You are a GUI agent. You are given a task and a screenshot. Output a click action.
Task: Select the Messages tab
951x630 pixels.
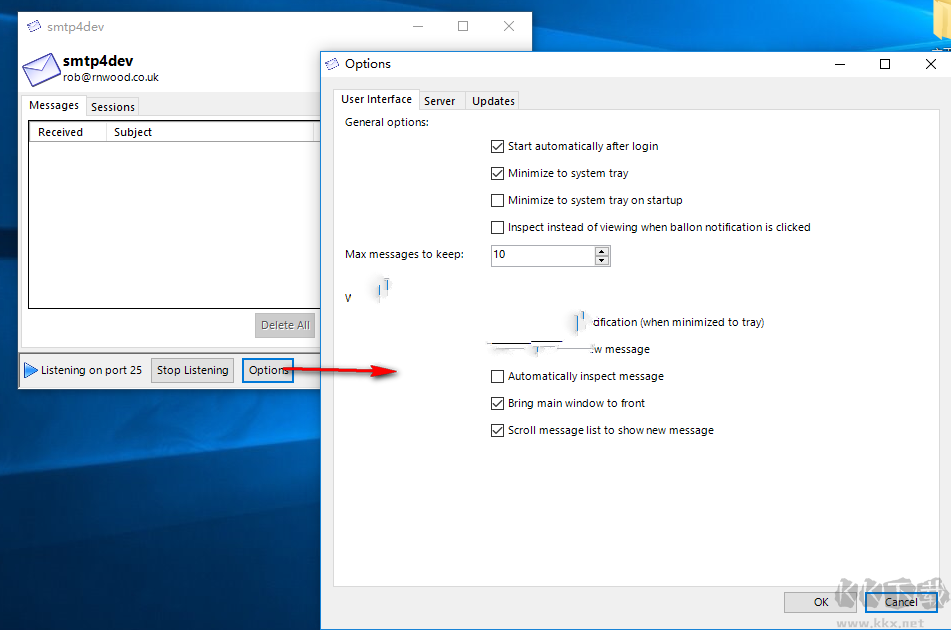[x=54, y=105]
